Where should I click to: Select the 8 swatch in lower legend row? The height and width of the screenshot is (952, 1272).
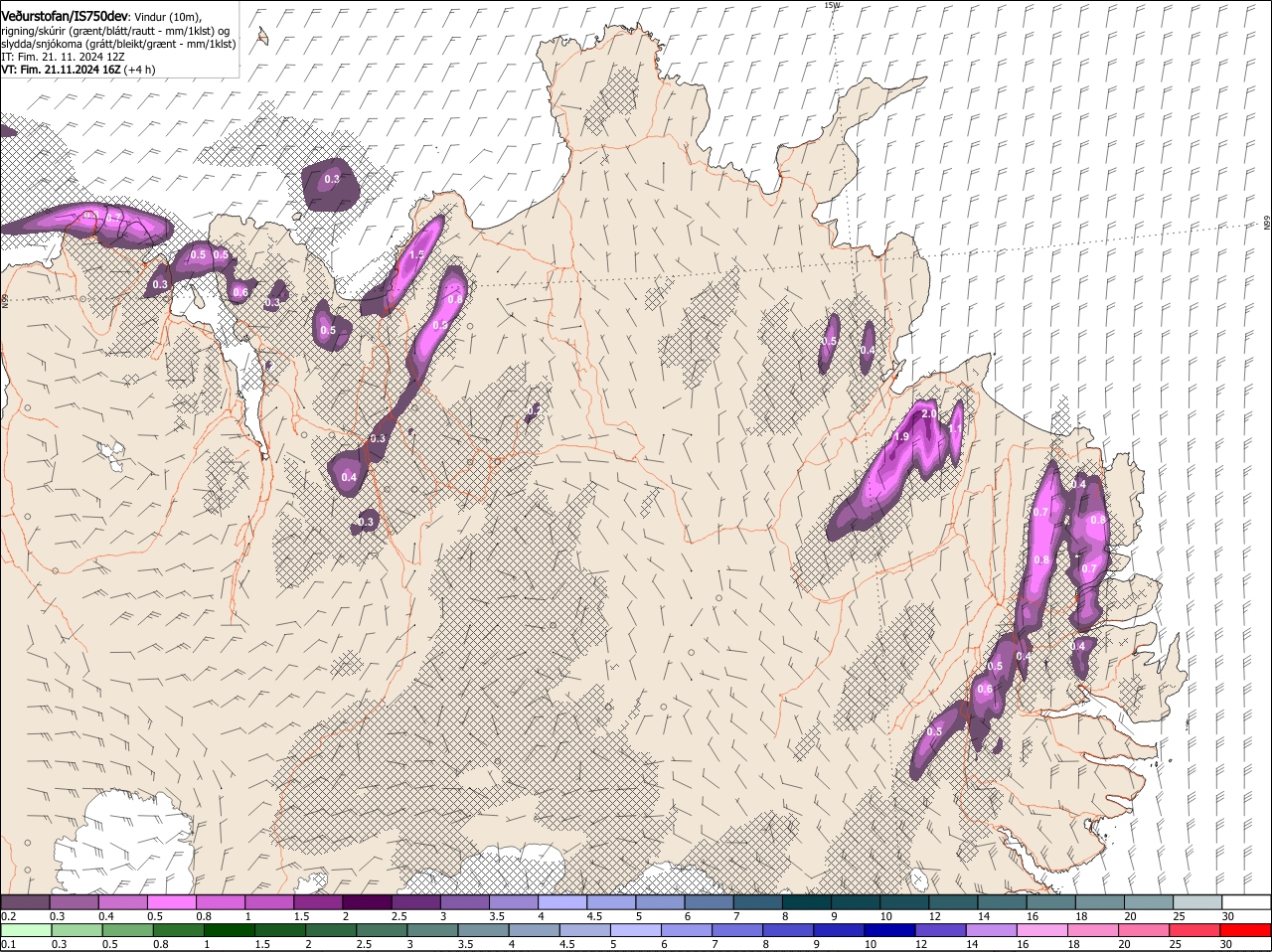(788, 930)
